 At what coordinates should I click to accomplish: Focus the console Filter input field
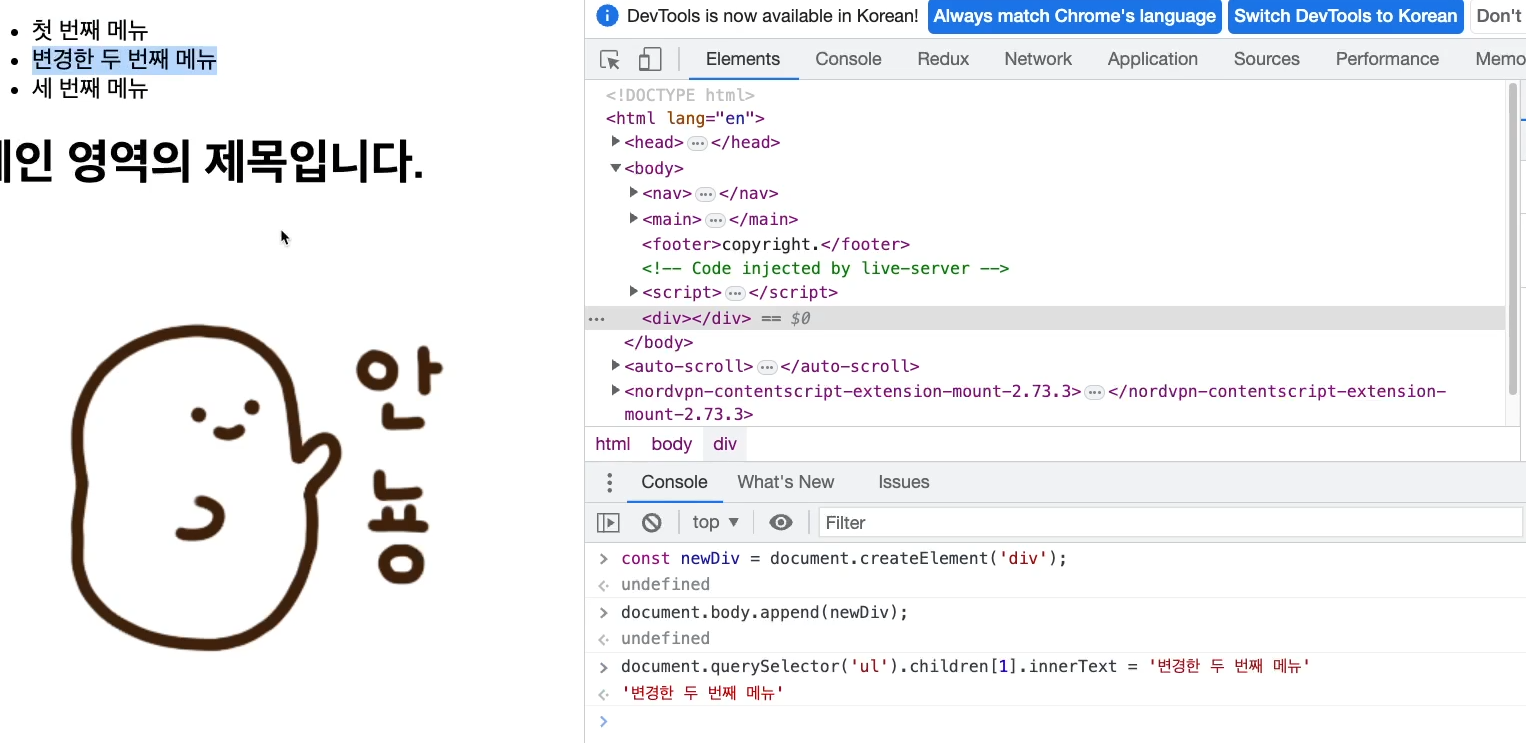coord(1170,523)
